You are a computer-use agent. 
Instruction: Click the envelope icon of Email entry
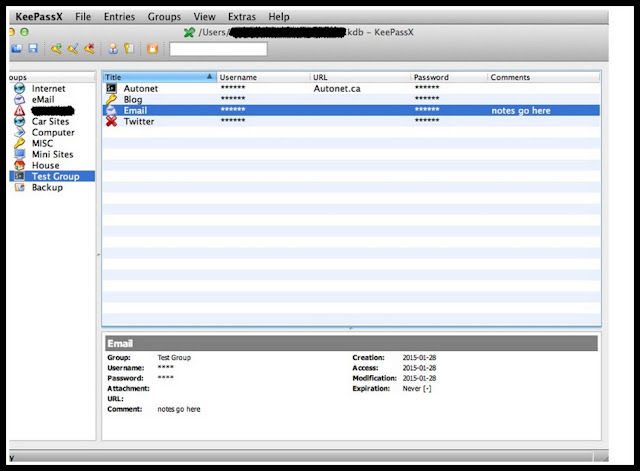111,110
